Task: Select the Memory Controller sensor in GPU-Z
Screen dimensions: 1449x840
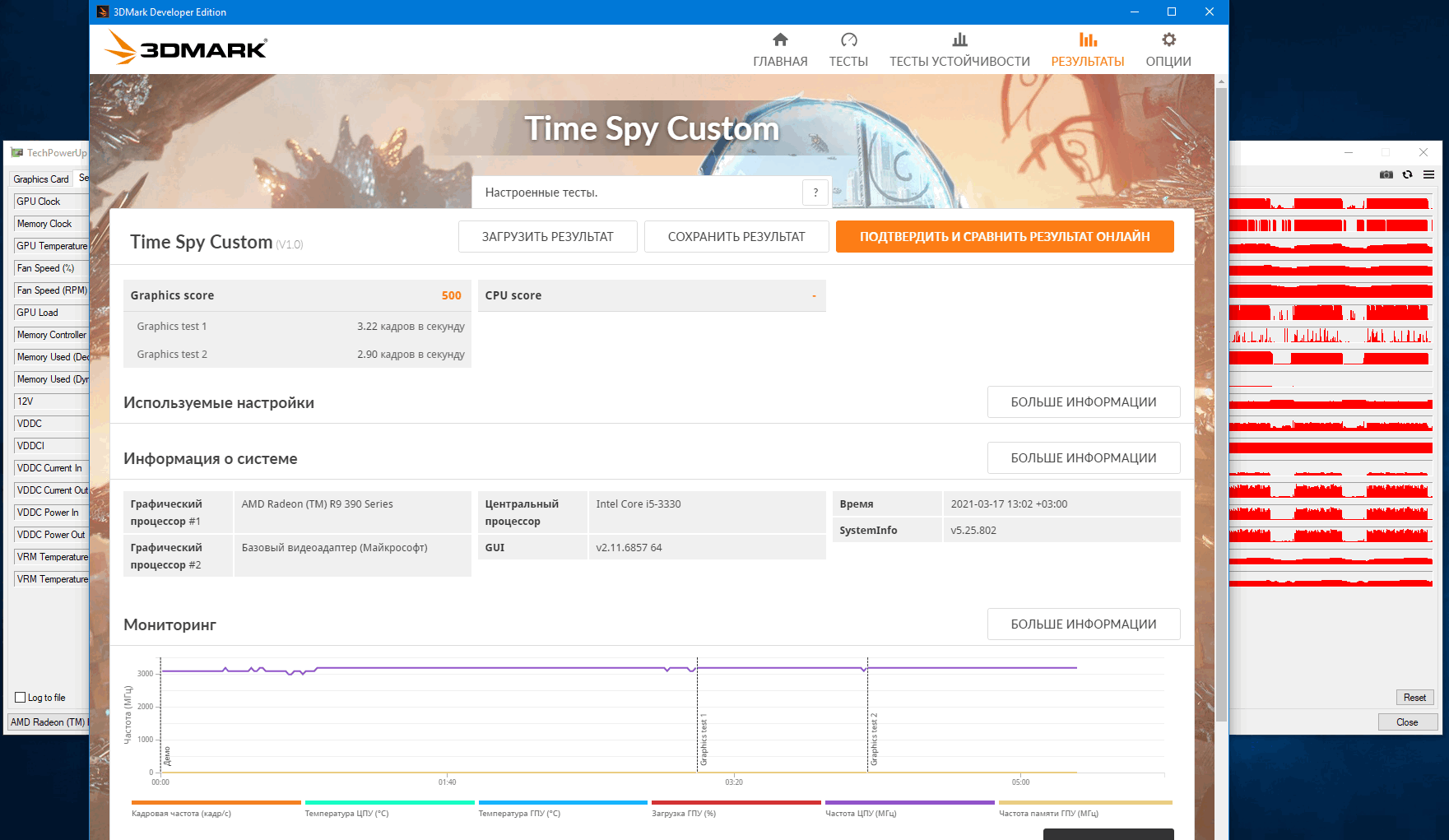Action: [x=51, y=335]
